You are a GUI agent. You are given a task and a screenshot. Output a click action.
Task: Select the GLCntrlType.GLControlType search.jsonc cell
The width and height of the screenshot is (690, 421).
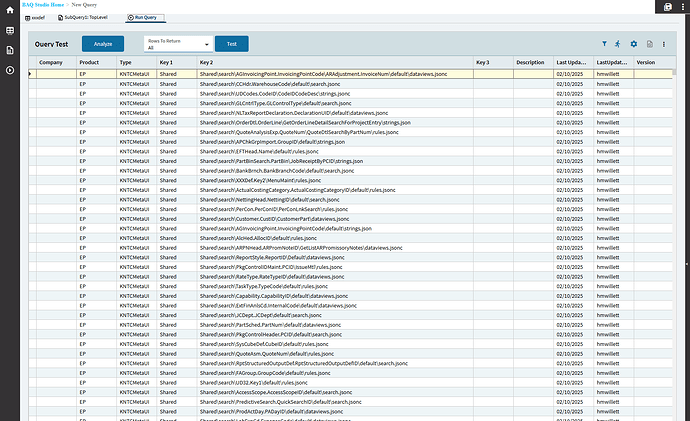click(x=335, y=103)
